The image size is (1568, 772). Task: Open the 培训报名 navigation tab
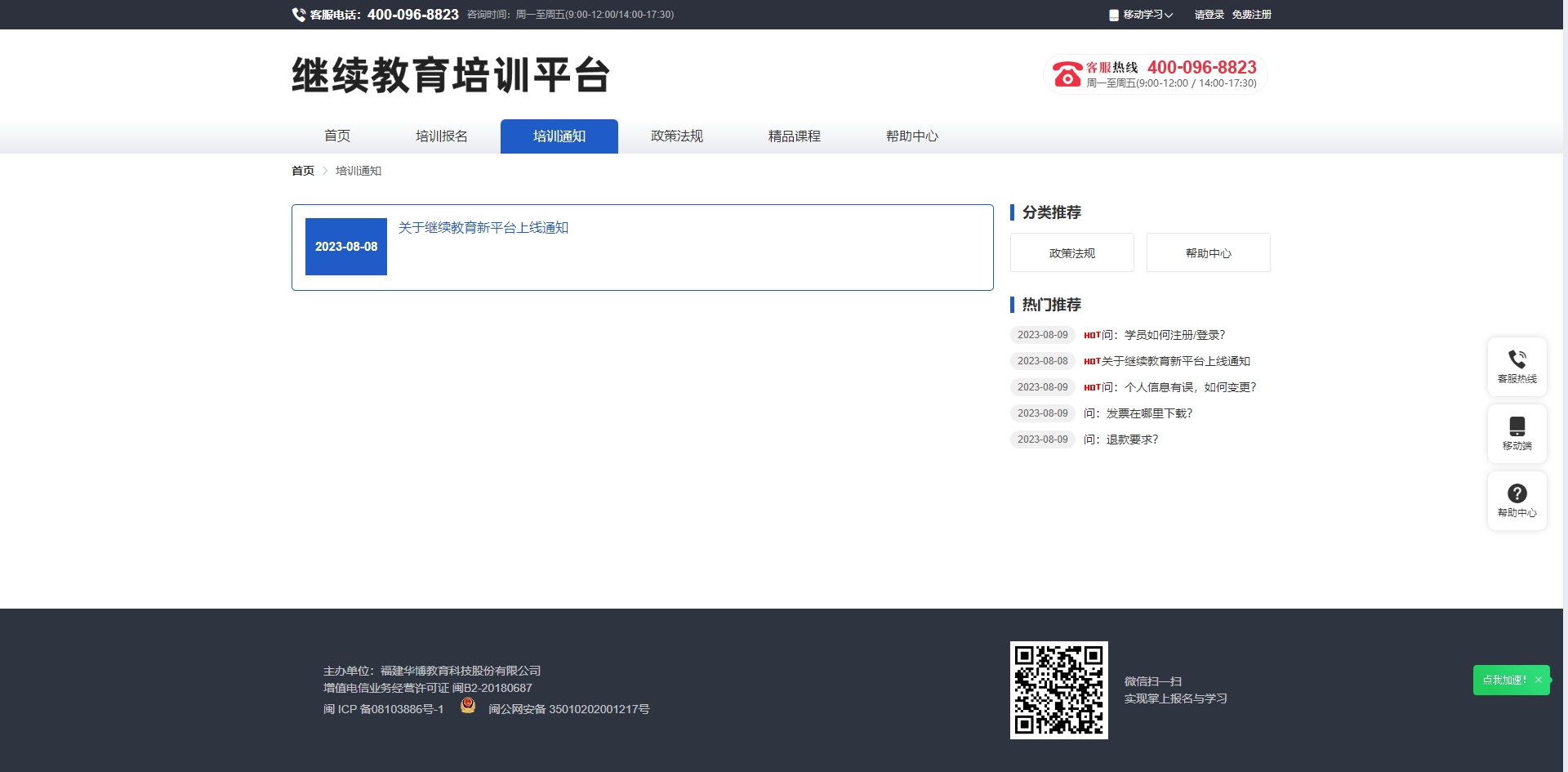coord(442,136)
